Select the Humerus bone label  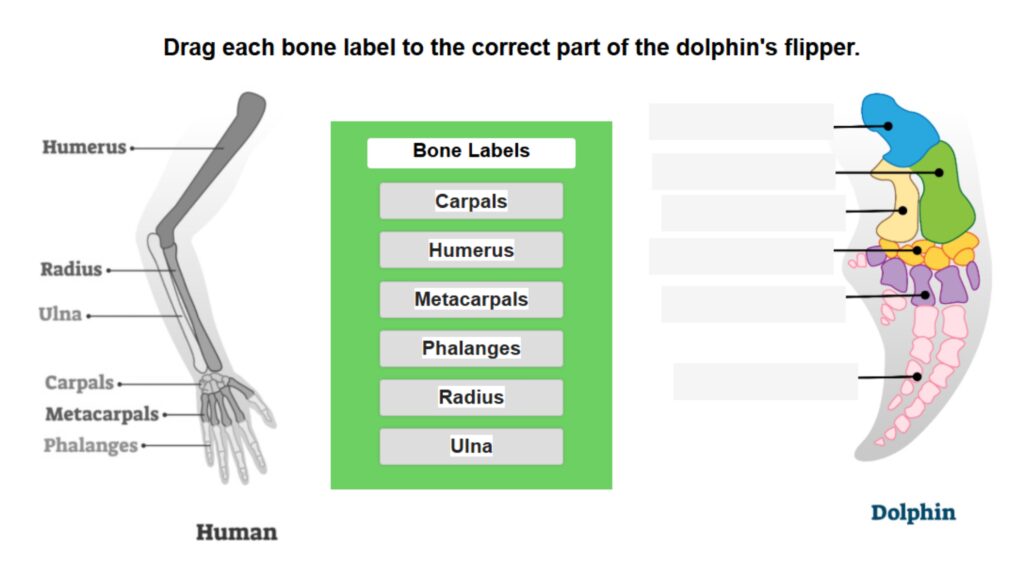coord(470,250)
